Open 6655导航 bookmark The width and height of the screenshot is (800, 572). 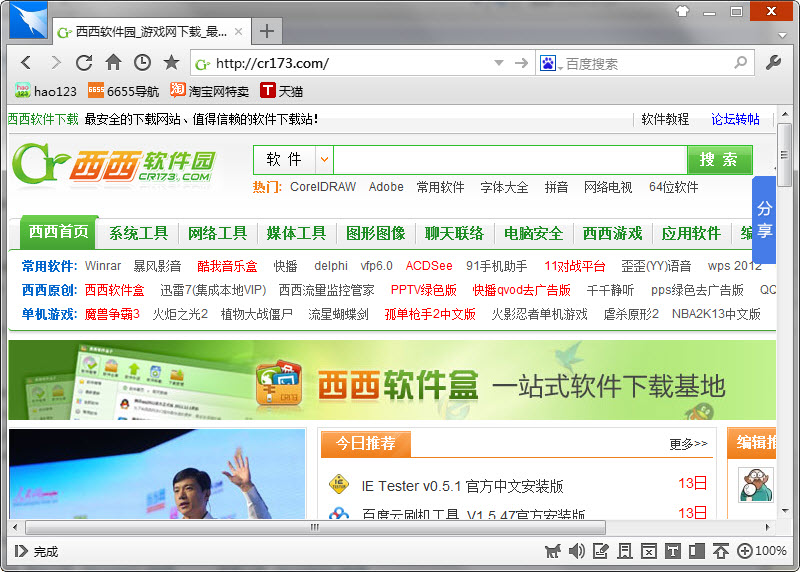123,91
